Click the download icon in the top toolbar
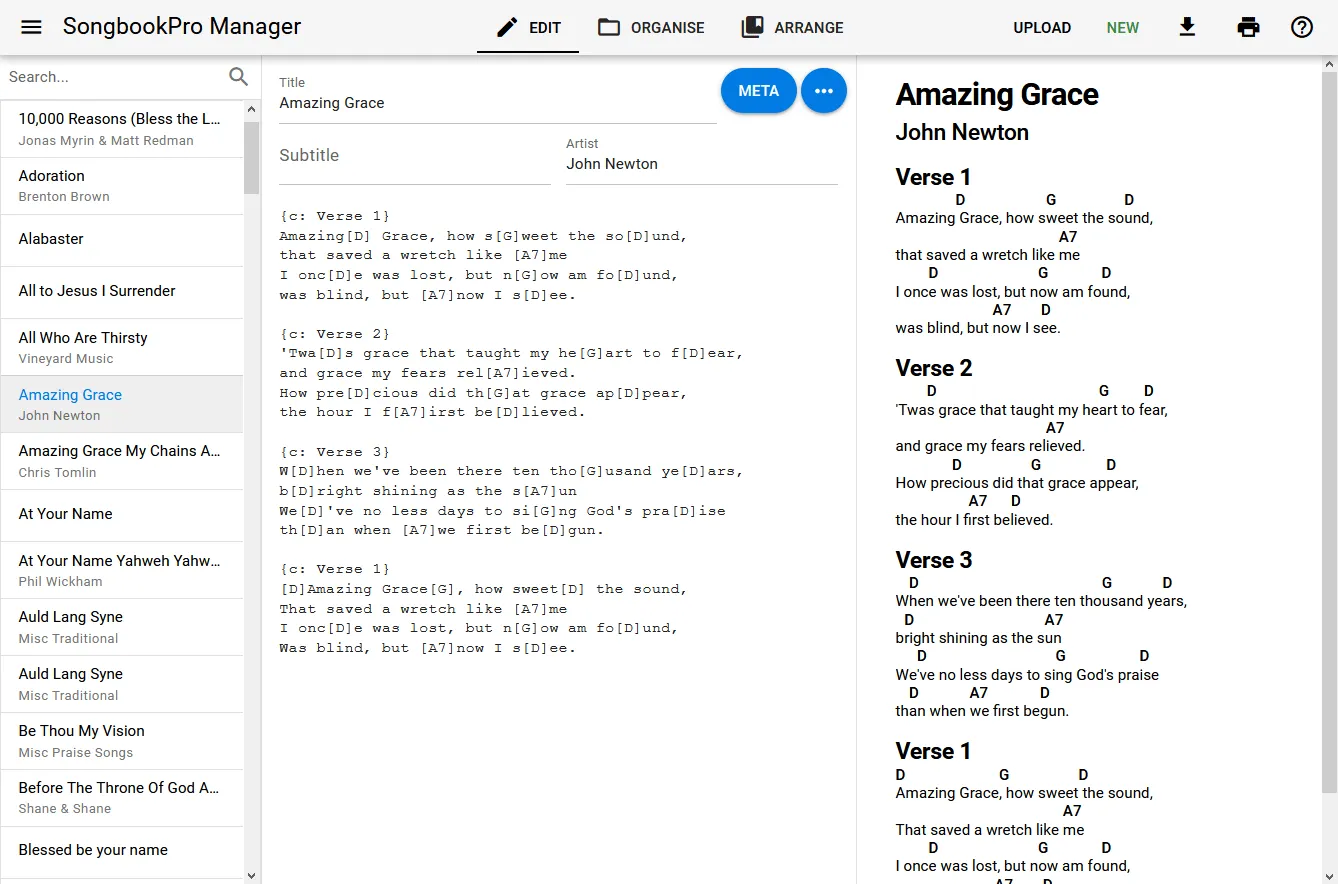1338x884 pixels. click(1187, 27)
